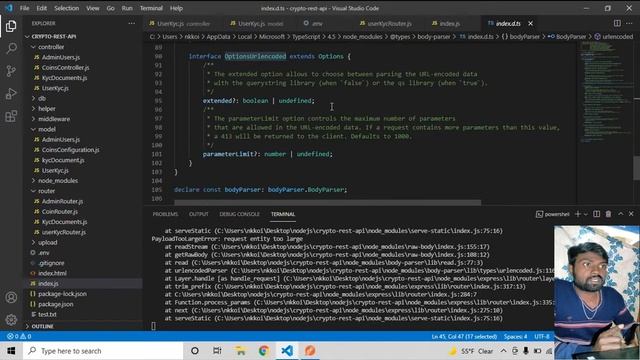640x360 pixels.
Task: Open the orange Postman app on the taskbar
Action: [x=310, y=351]
